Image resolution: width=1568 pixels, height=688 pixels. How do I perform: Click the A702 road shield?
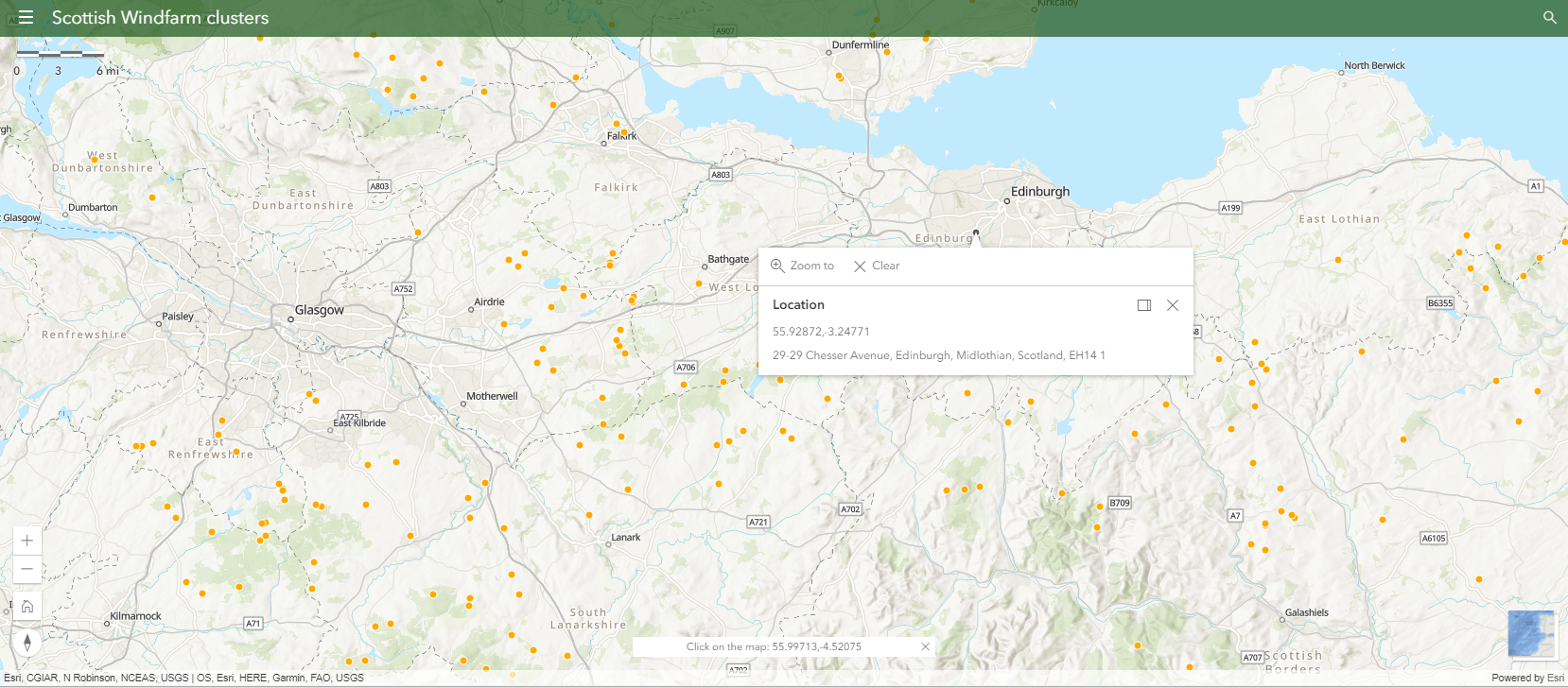pyautogui.click(x=851, y=509)
